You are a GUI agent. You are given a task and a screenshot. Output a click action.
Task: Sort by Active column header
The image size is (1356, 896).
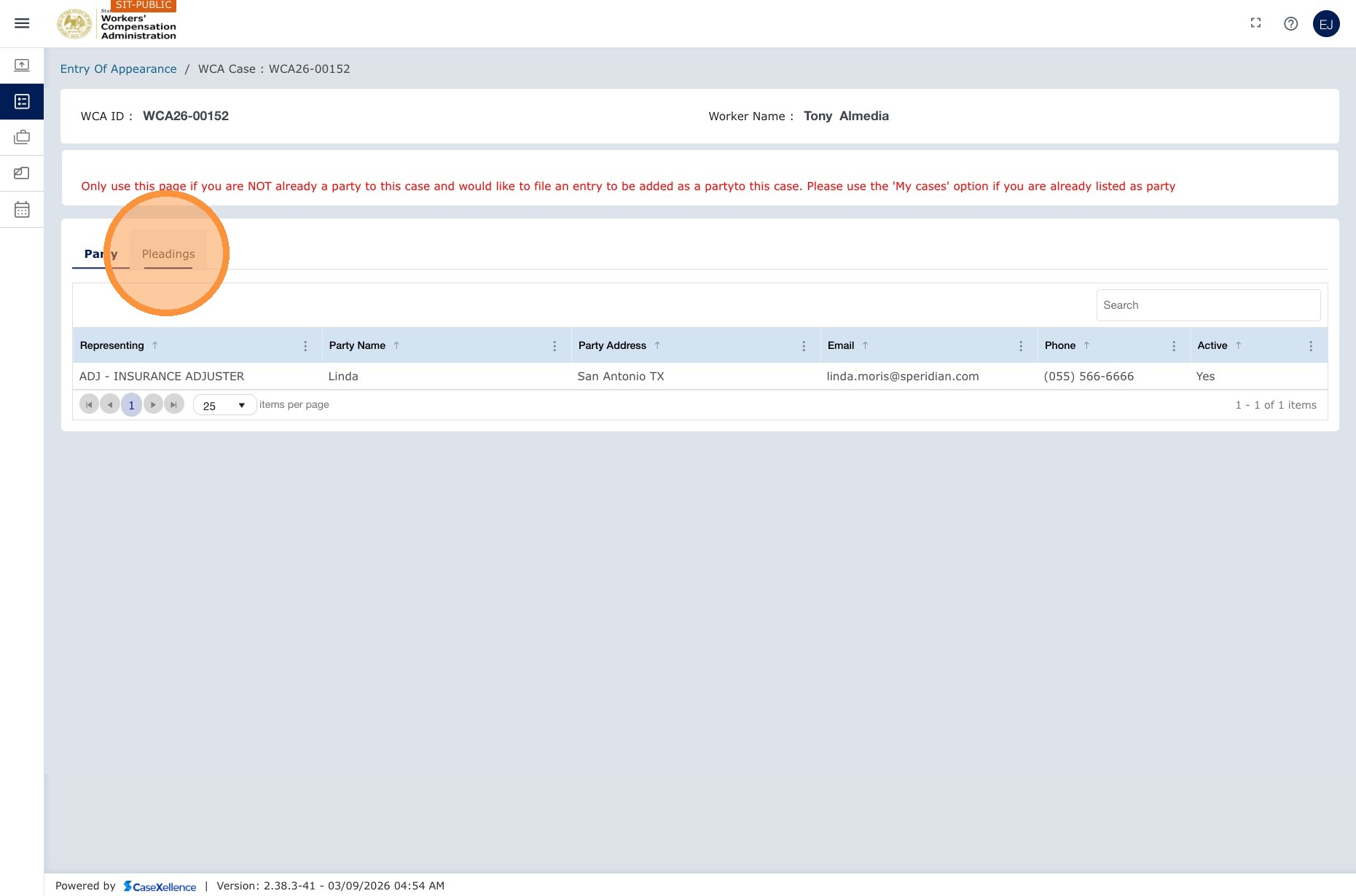coord(1212,345)
